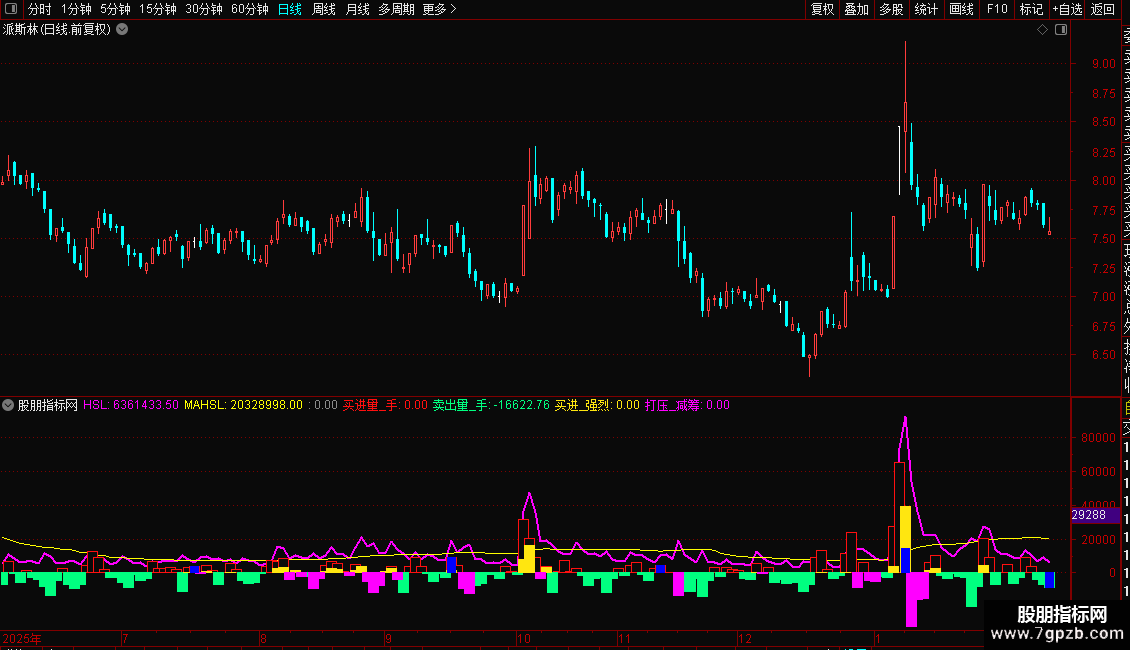The image size is (1130, 650).
Task: Click the HSL indicator value label
Action: (130, 405)
